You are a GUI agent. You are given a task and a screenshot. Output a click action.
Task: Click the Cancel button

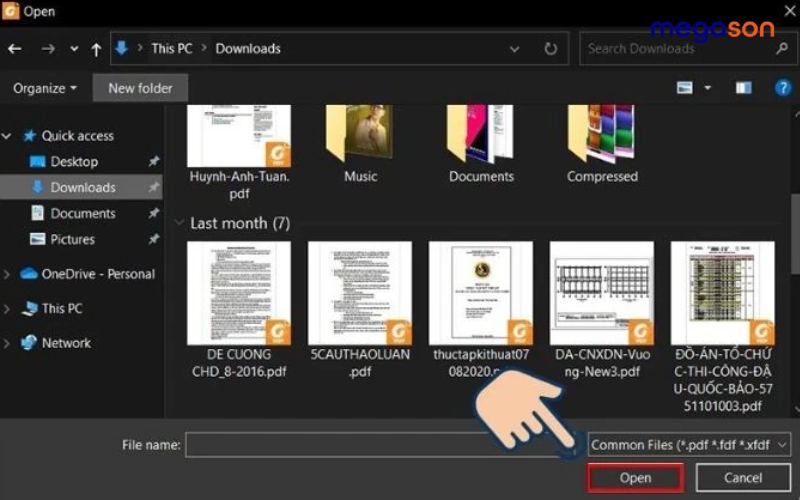point(743,478)
